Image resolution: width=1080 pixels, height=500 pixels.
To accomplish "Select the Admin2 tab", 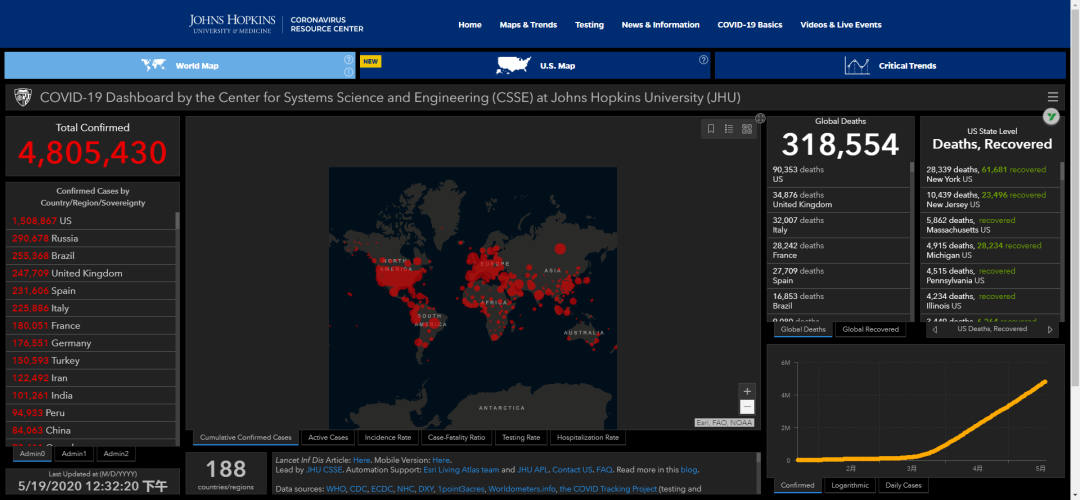I will tap(116, 454).
